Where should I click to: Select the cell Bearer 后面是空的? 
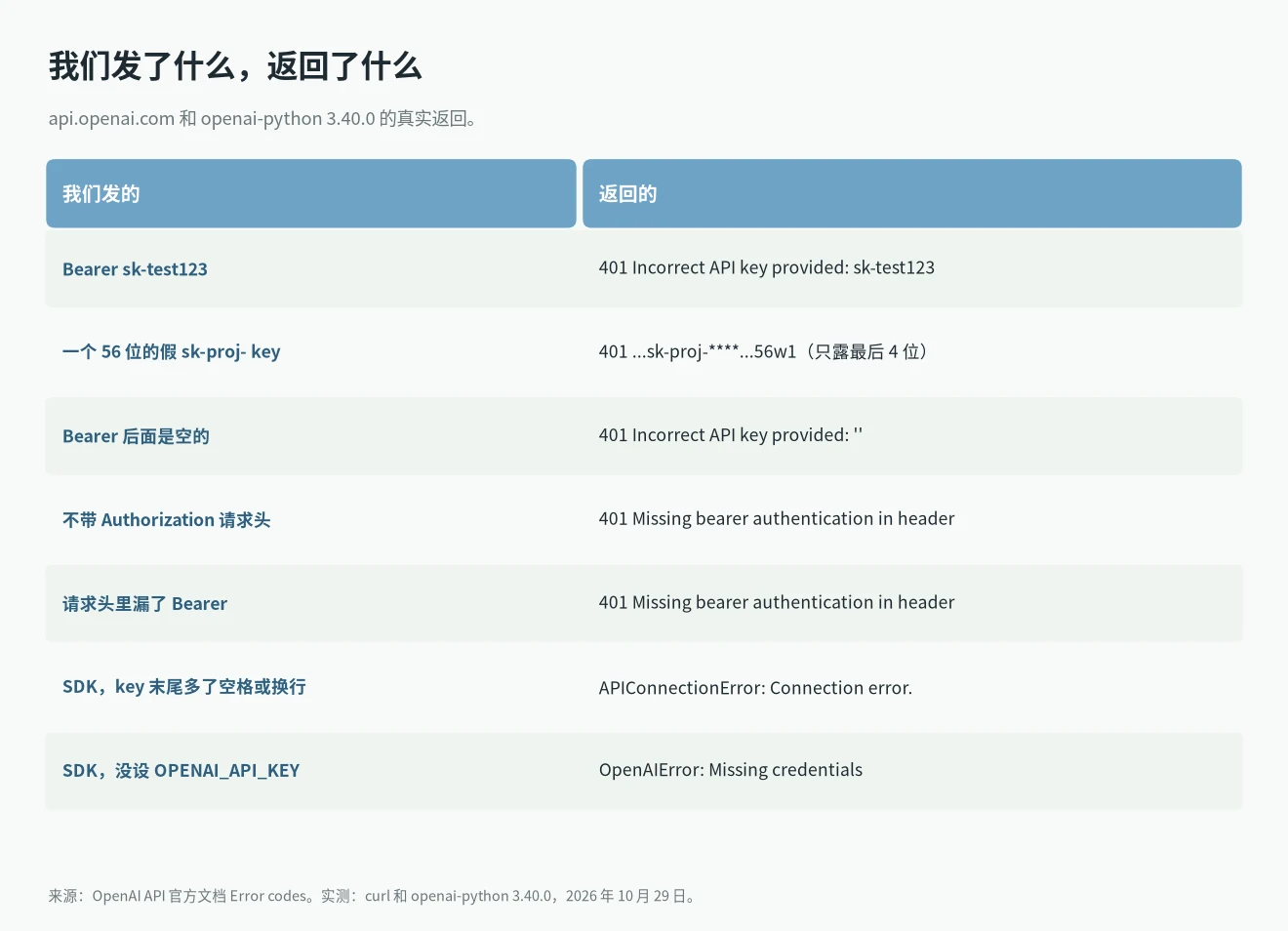pos(136,436)
